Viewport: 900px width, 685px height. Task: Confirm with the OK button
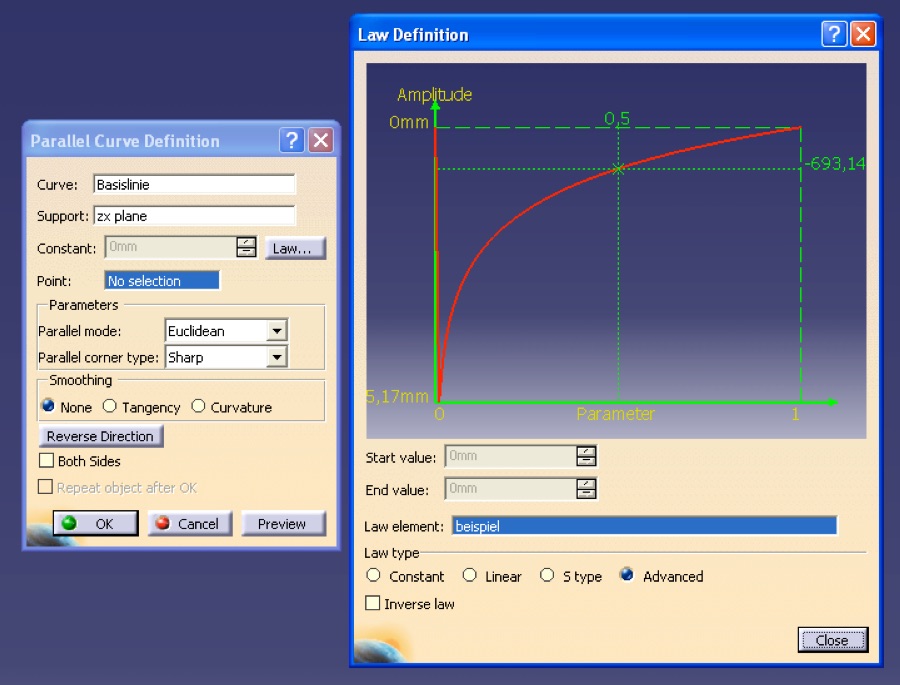[95, 523]
